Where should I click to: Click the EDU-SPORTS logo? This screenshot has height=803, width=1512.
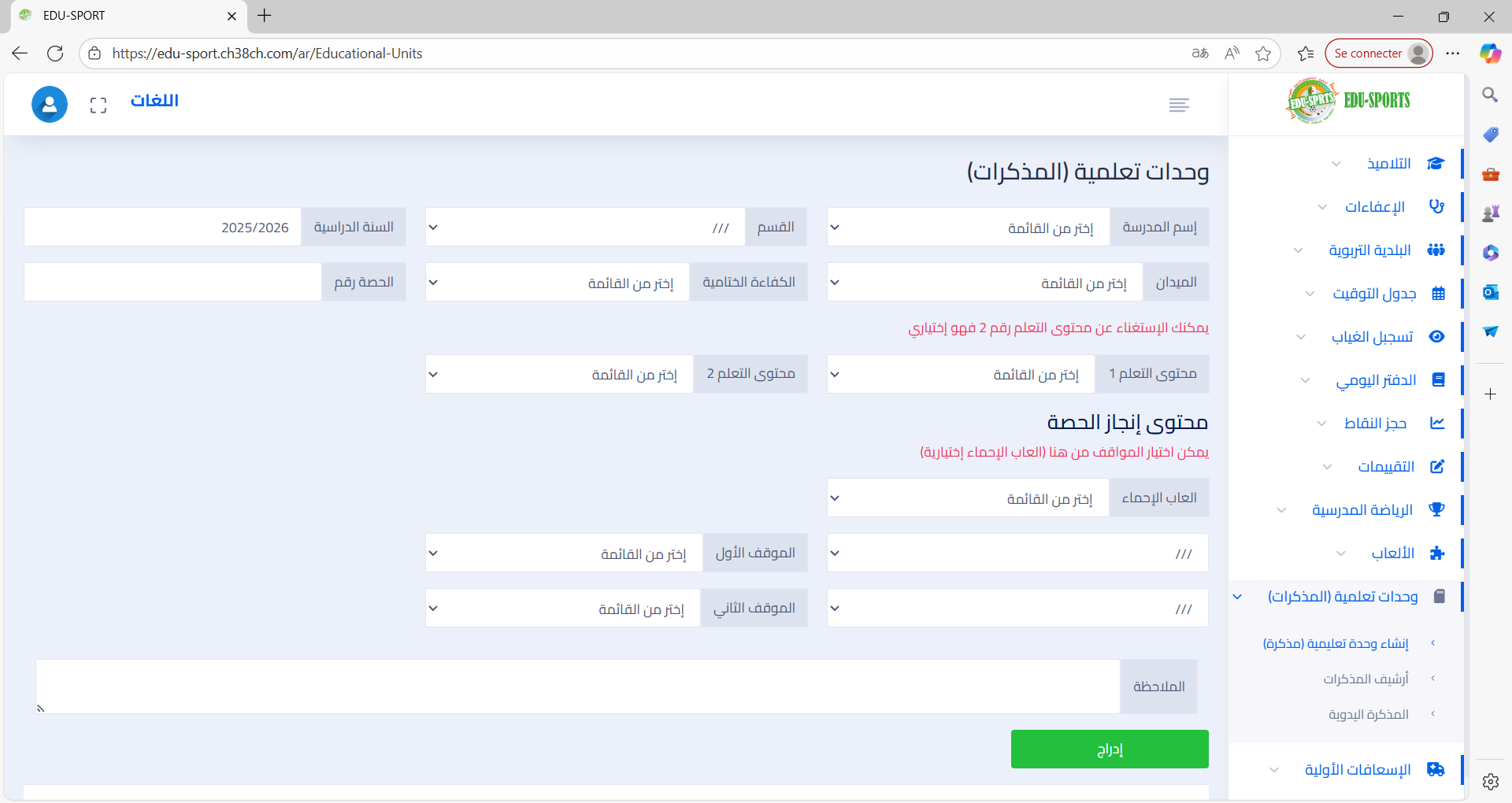1348,101
